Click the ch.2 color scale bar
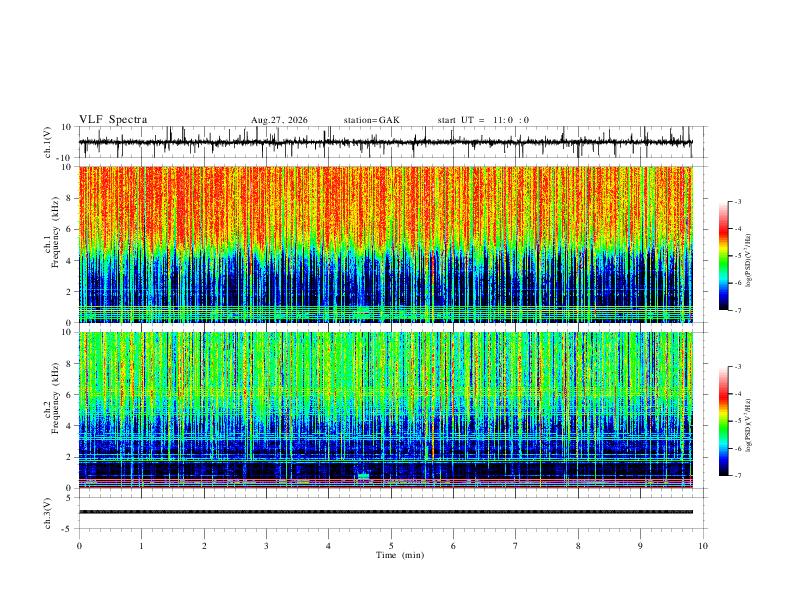This screenshot has height=612, width=792. coord(724,421)
